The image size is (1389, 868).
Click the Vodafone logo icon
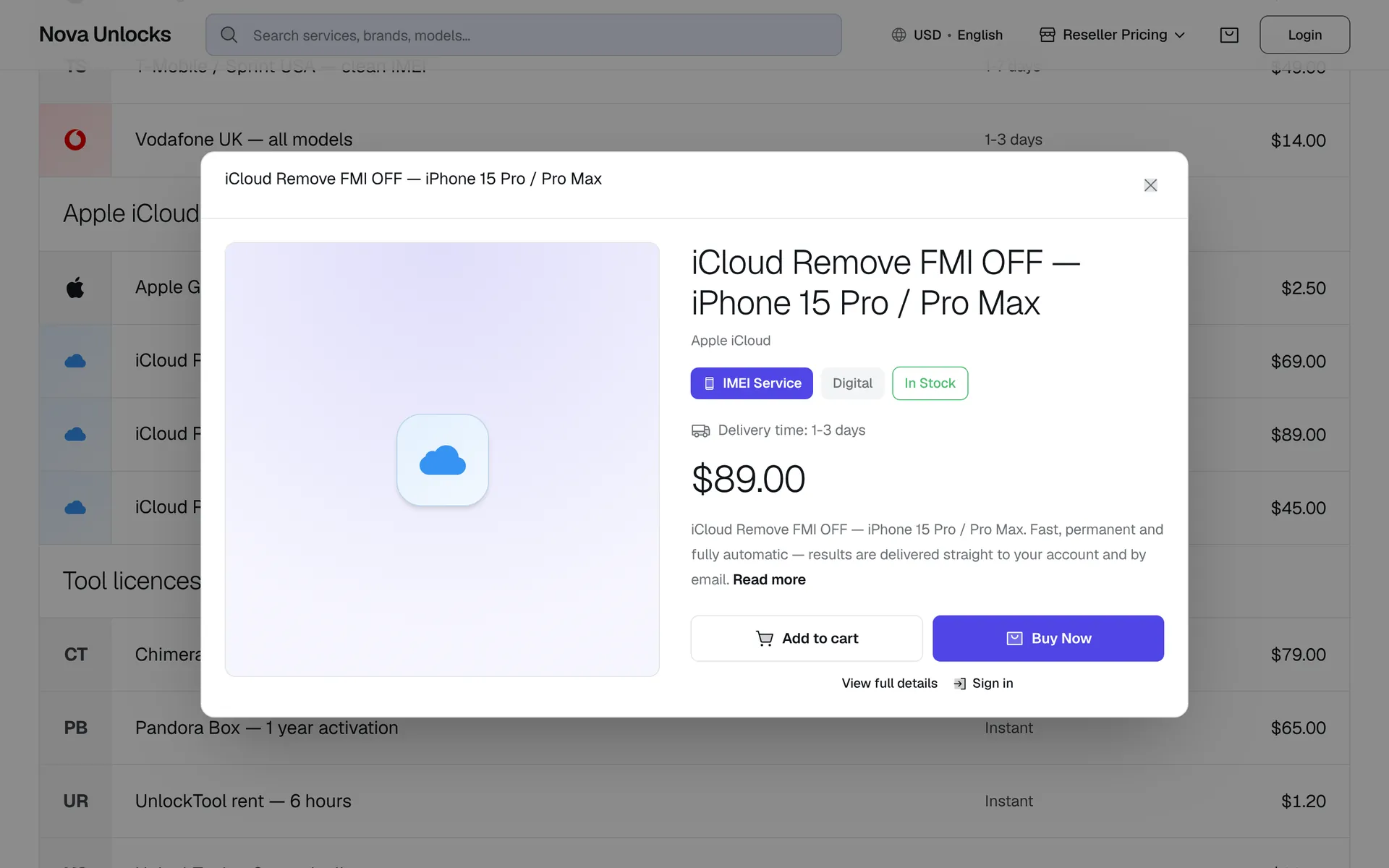(75, 140)
